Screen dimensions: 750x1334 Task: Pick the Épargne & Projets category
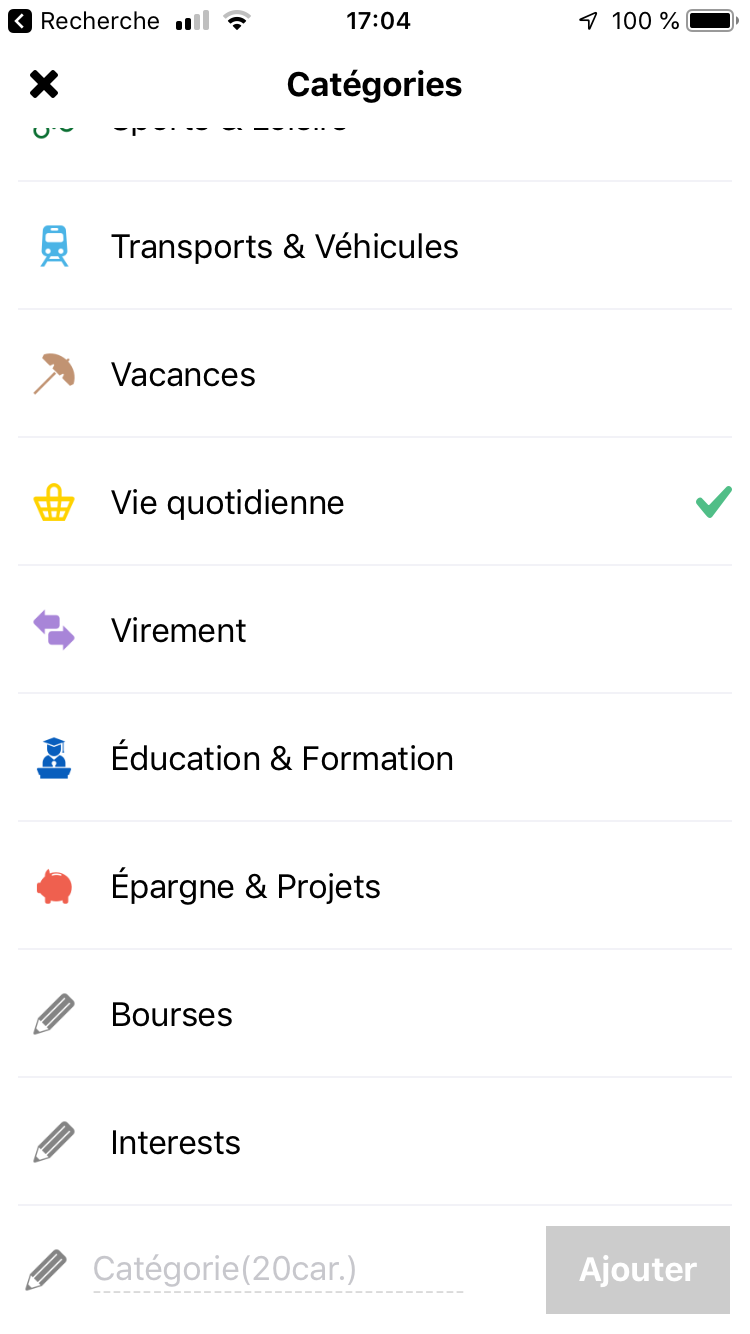click(246, 887)
